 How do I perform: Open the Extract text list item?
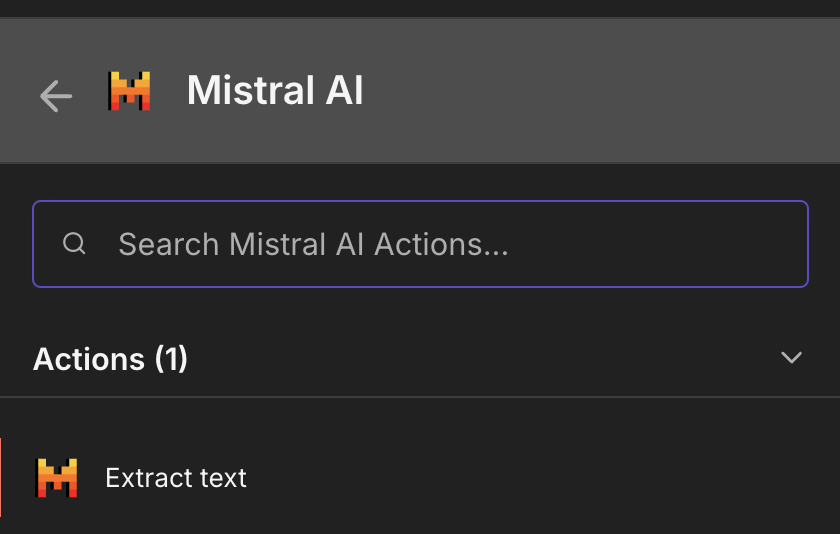click(400, 478)
